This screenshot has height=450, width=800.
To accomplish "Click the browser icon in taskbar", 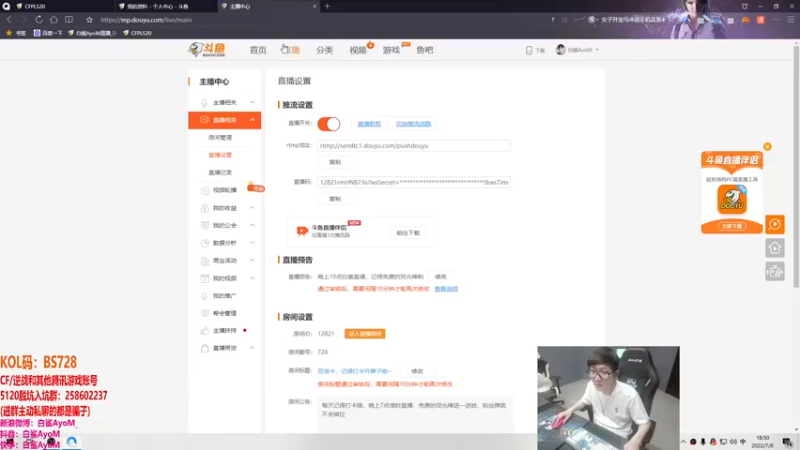I will pyautogui.click(x=71, y=442).
